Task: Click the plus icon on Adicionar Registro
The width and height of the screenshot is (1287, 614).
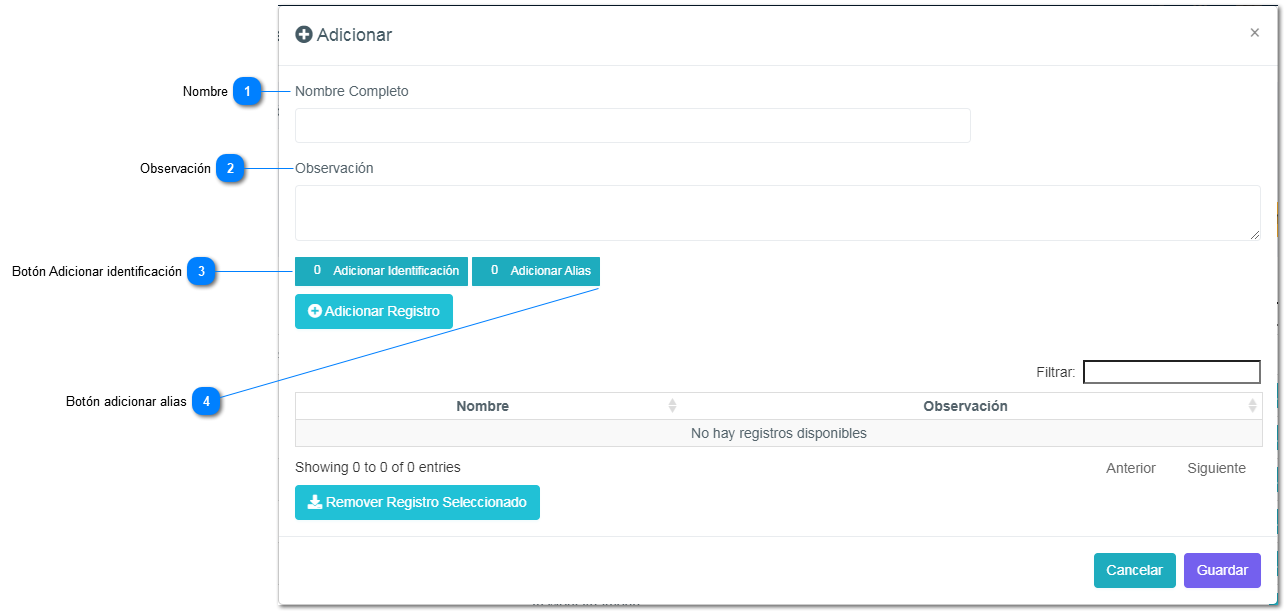Action: (315, 311)
